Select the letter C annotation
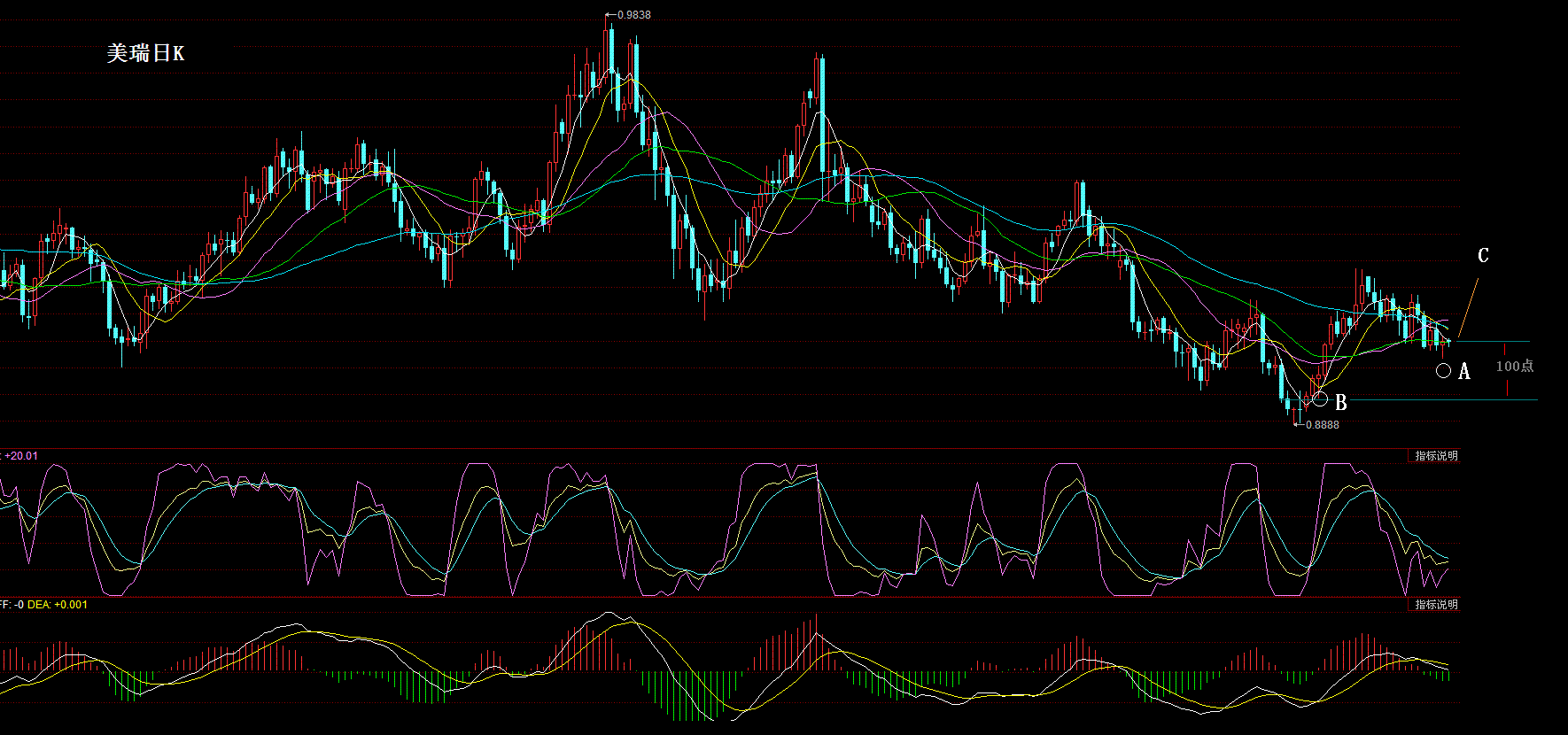 pos(1483,256)
